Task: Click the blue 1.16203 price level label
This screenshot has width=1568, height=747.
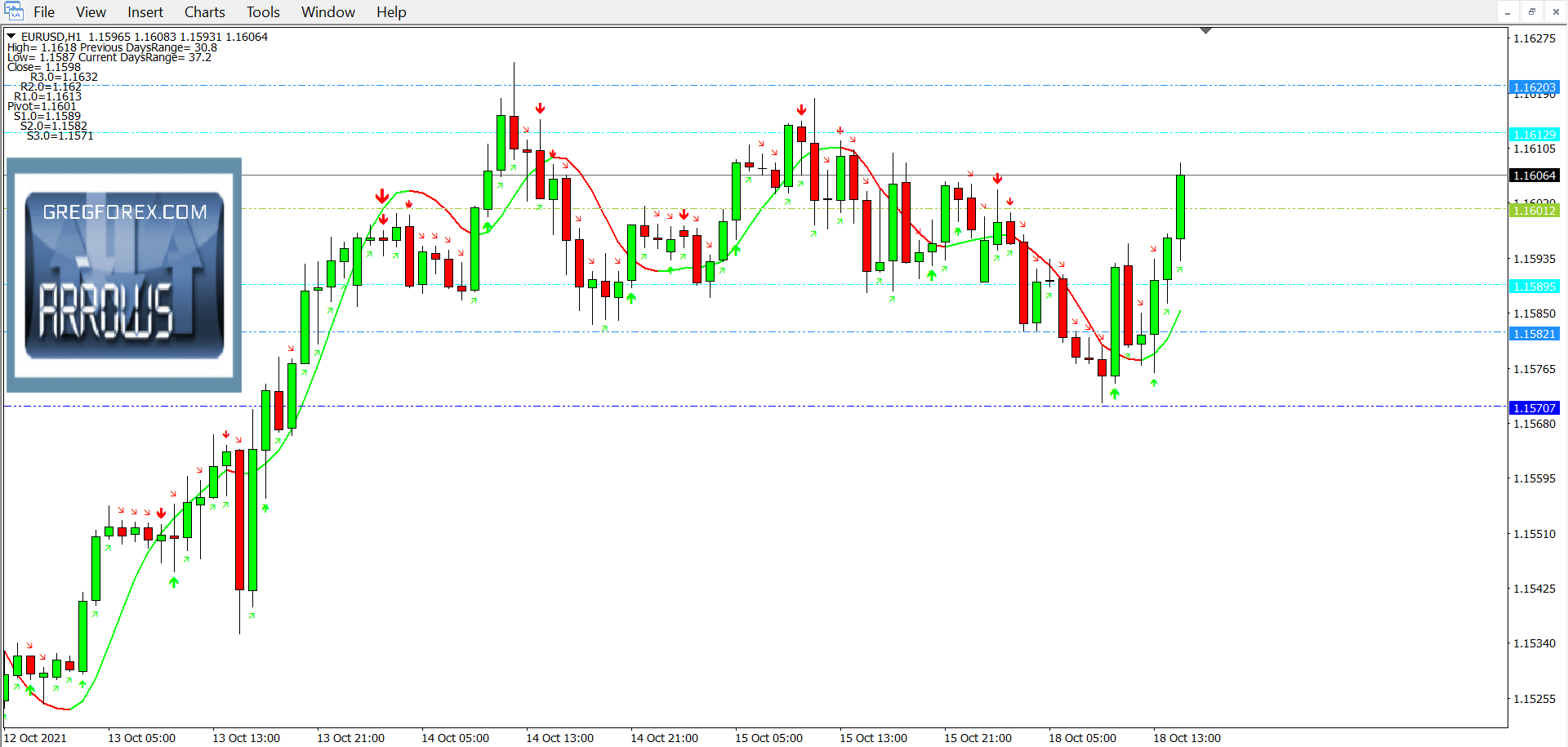Action: tap(1534, 87)
